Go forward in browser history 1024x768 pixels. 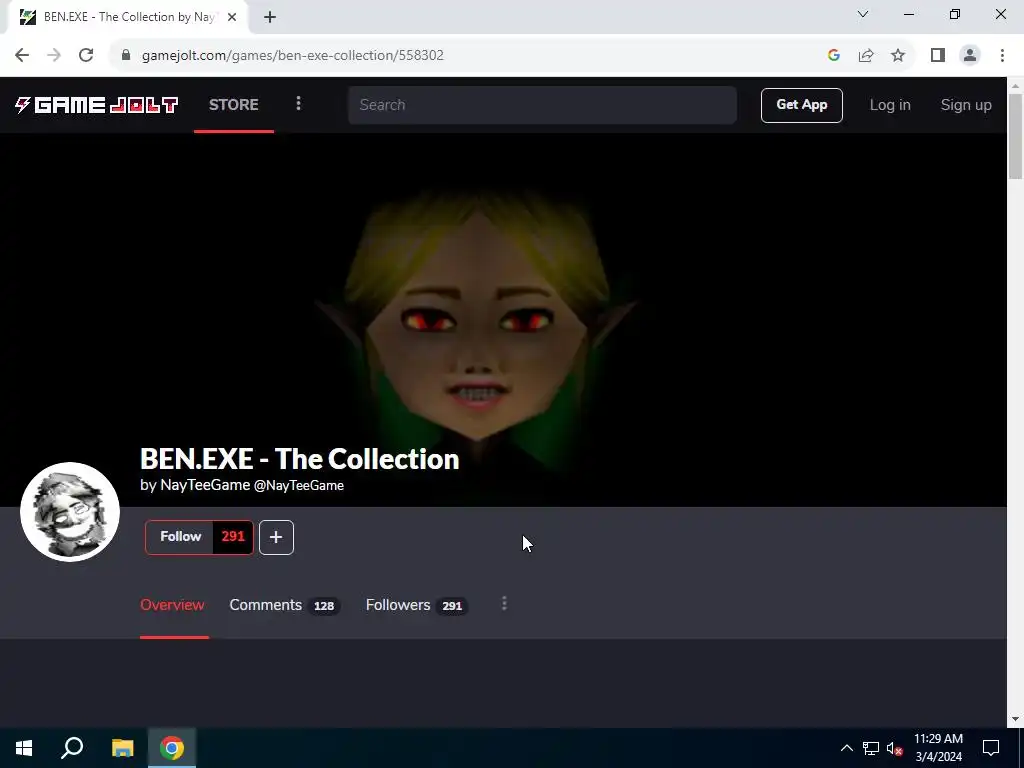(54, 55)
